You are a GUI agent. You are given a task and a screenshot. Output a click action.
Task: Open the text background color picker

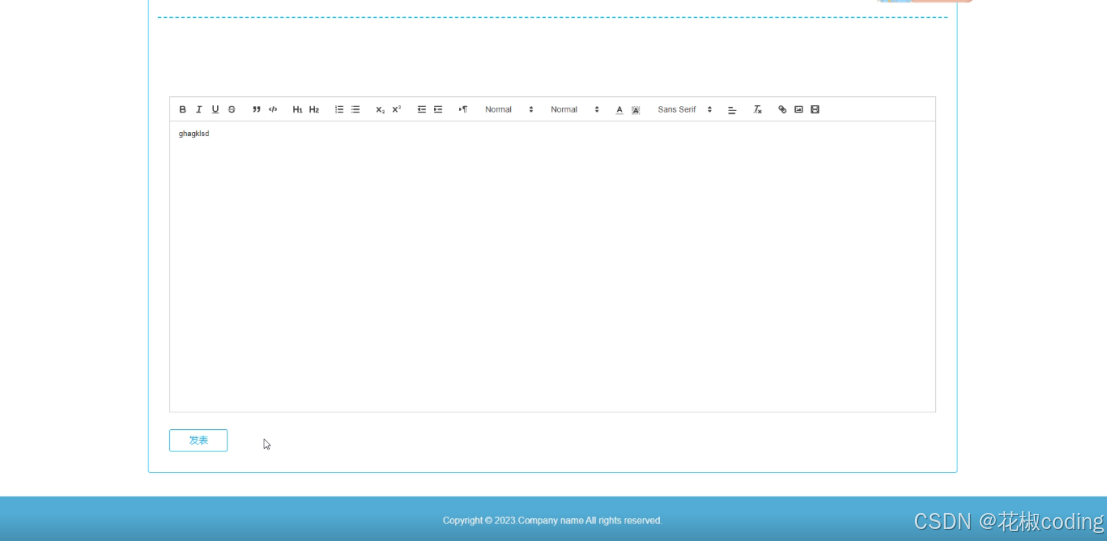pos(635,110)
